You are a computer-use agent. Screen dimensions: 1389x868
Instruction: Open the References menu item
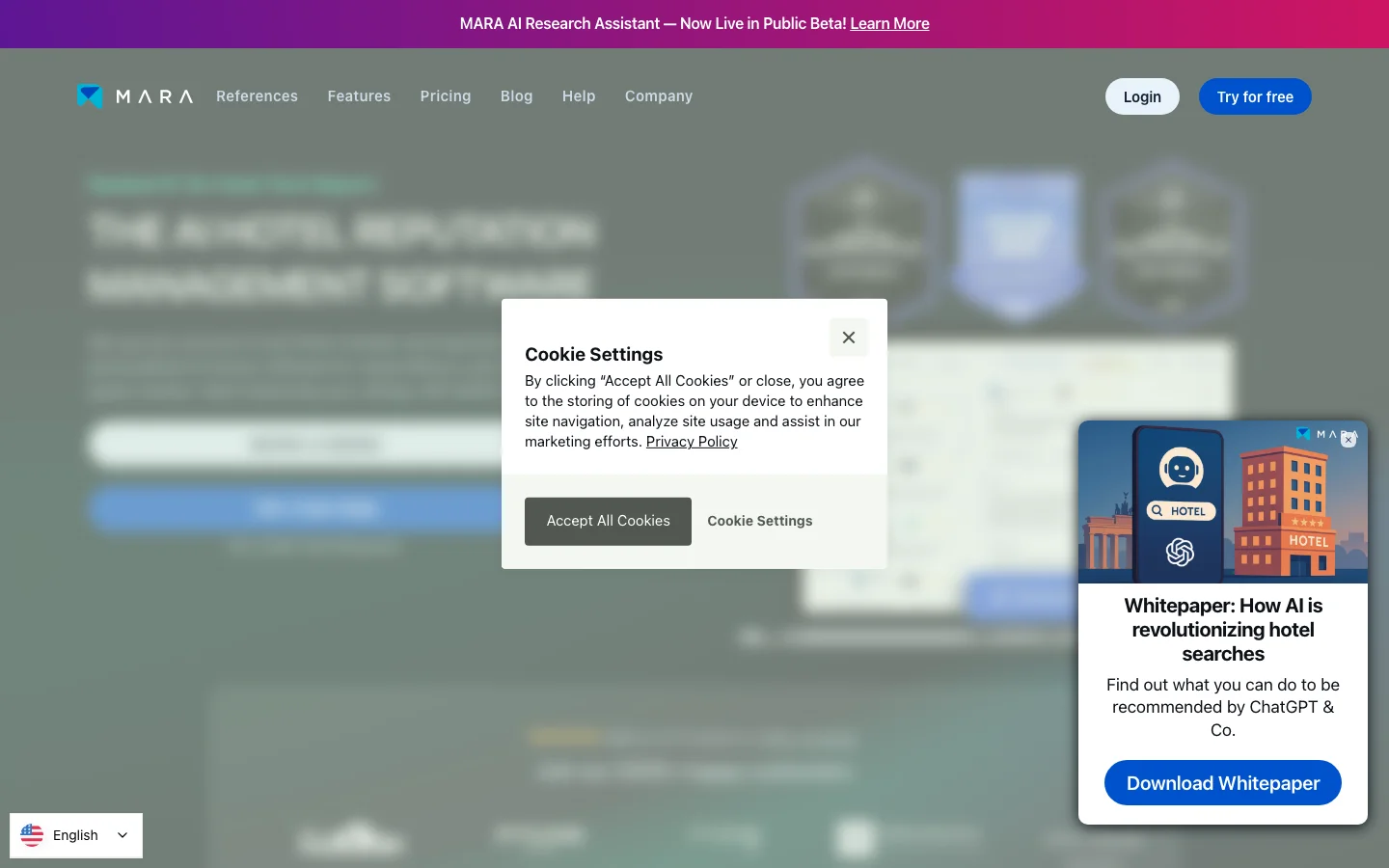pos(257,96)
